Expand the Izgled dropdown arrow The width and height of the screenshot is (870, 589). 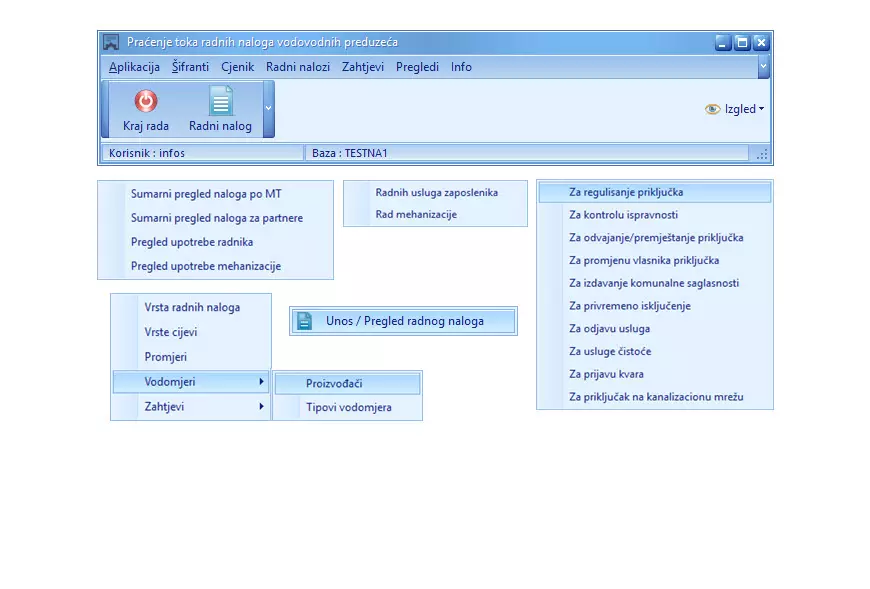761,109
